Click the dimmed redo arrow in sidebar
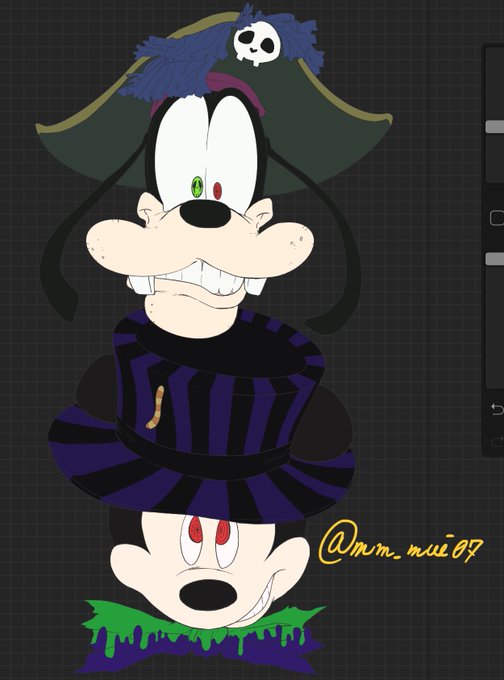The height and width of the screenshot is (680, 504). [x=497, y=442]
